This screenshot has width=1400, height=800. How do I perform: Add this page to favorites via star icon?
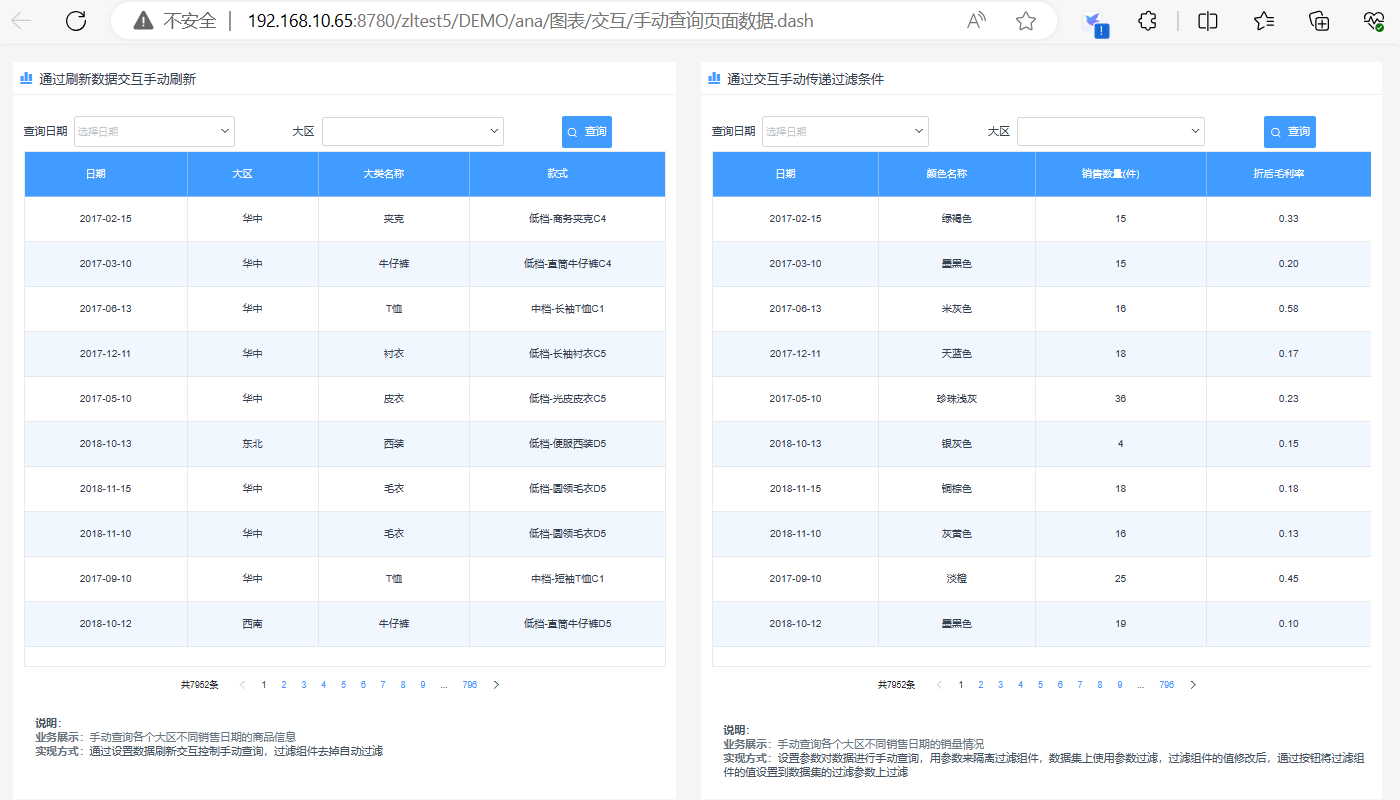click(x=1262, y=20)
